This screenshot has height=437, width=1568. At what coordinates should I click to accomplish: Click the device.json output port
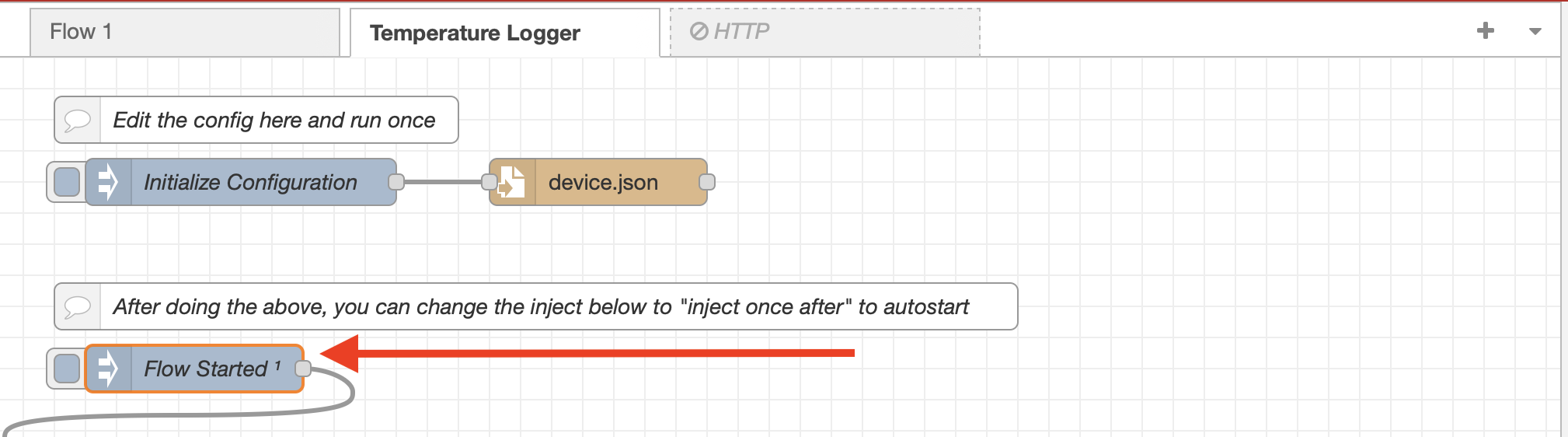[x=707, y=182]
